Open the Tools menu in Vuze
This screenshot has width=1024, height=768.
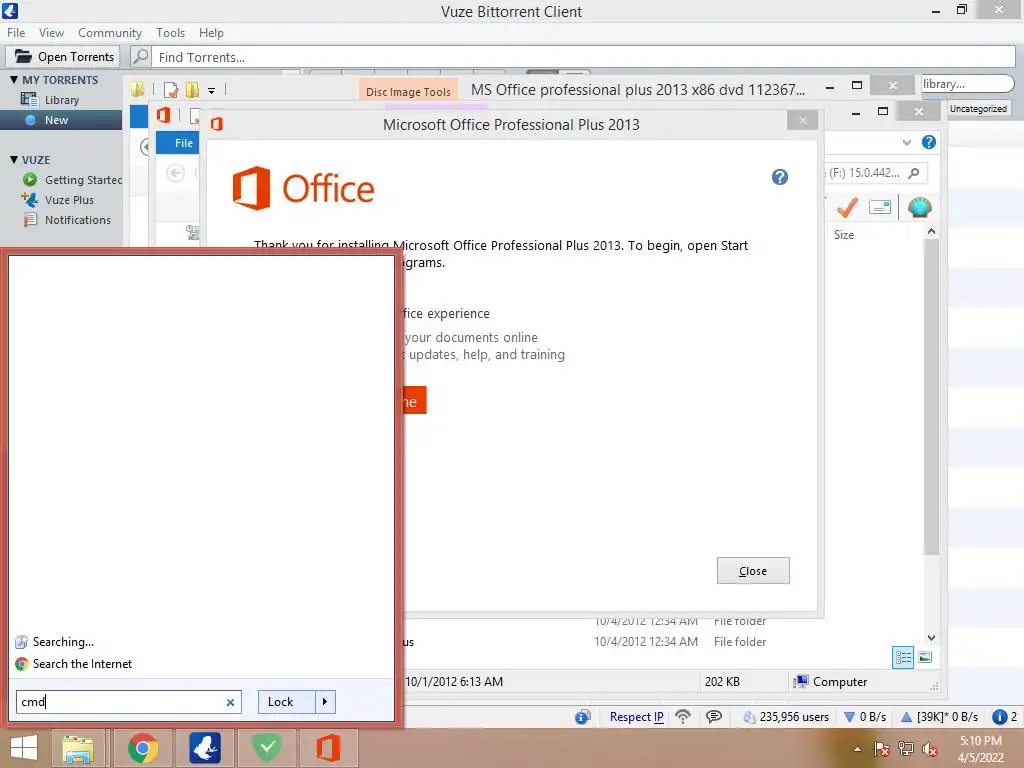pyautogui.click(x=170, y=33)
